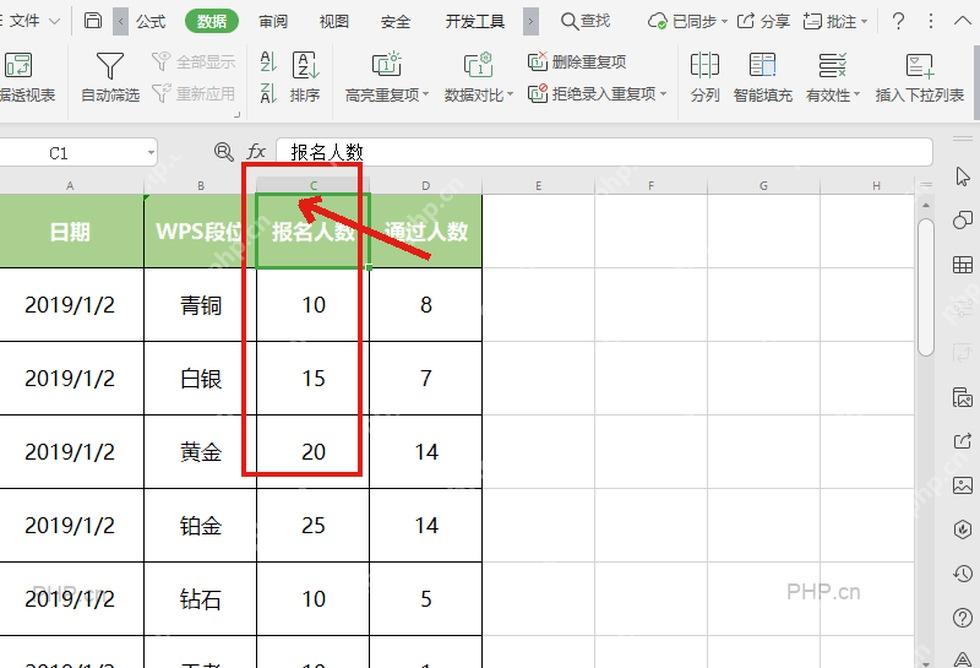Open the View (视图) tab
The height and width of the screenshot is (668, 980).
tap(334, 21)
